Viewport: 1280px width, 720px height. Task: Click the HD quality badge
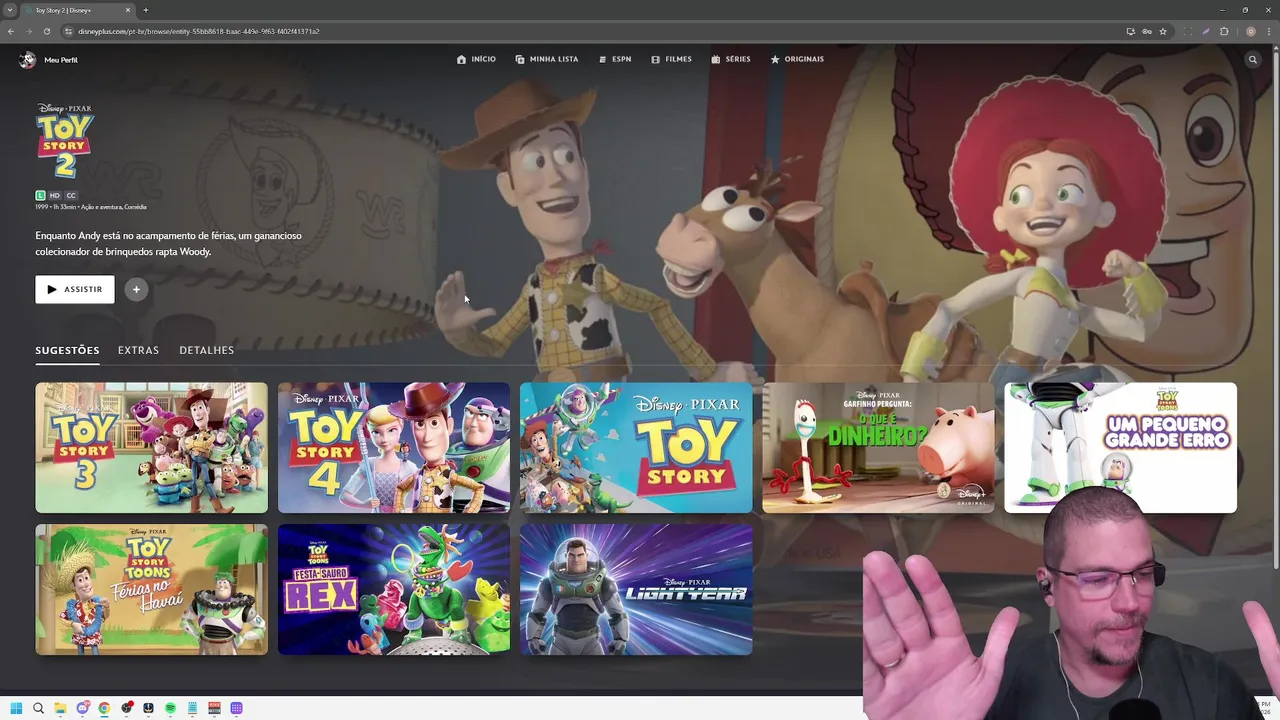click(55, 196)
